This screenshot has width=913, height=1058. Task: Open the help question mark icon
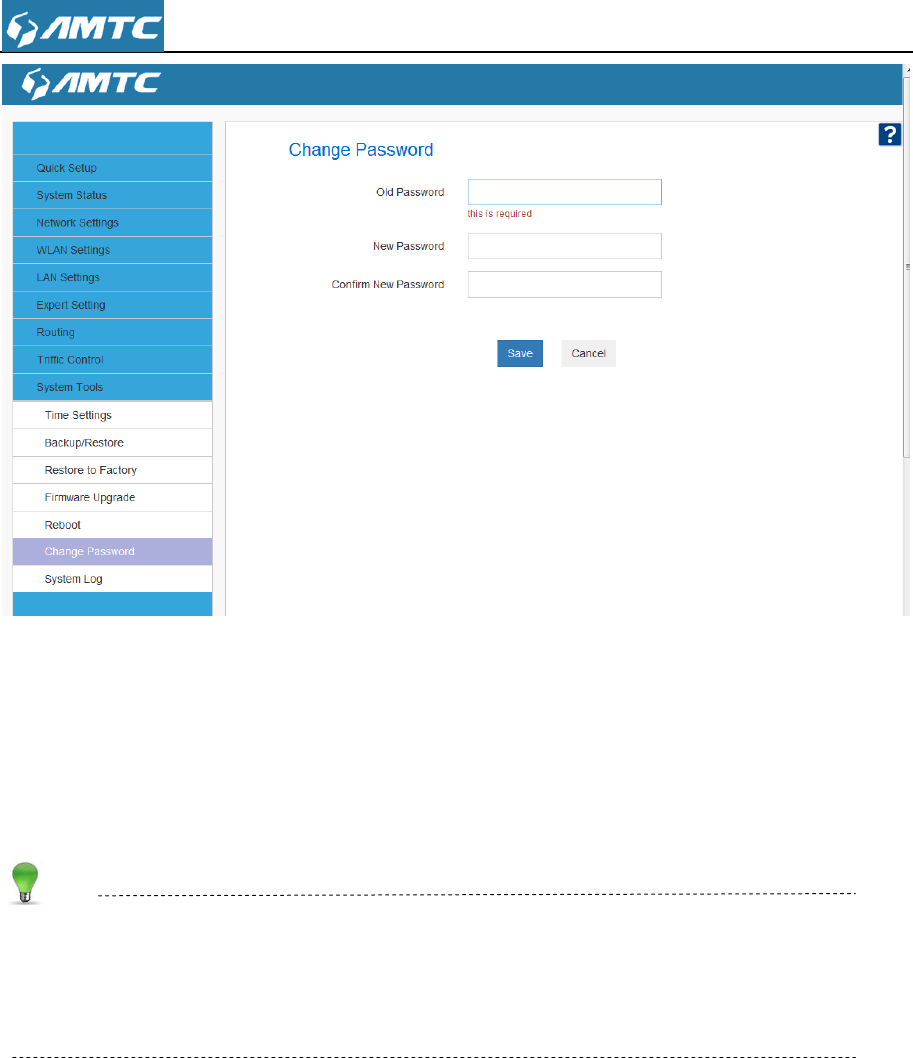[889, 134]
